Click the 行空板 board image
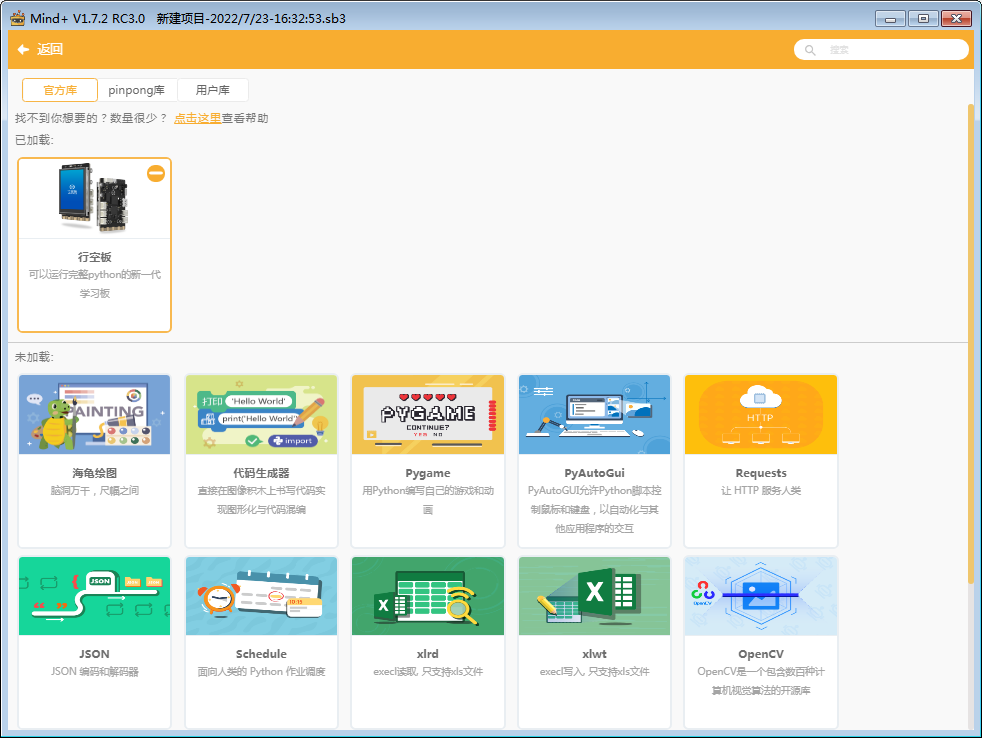 tap(94, 198)
